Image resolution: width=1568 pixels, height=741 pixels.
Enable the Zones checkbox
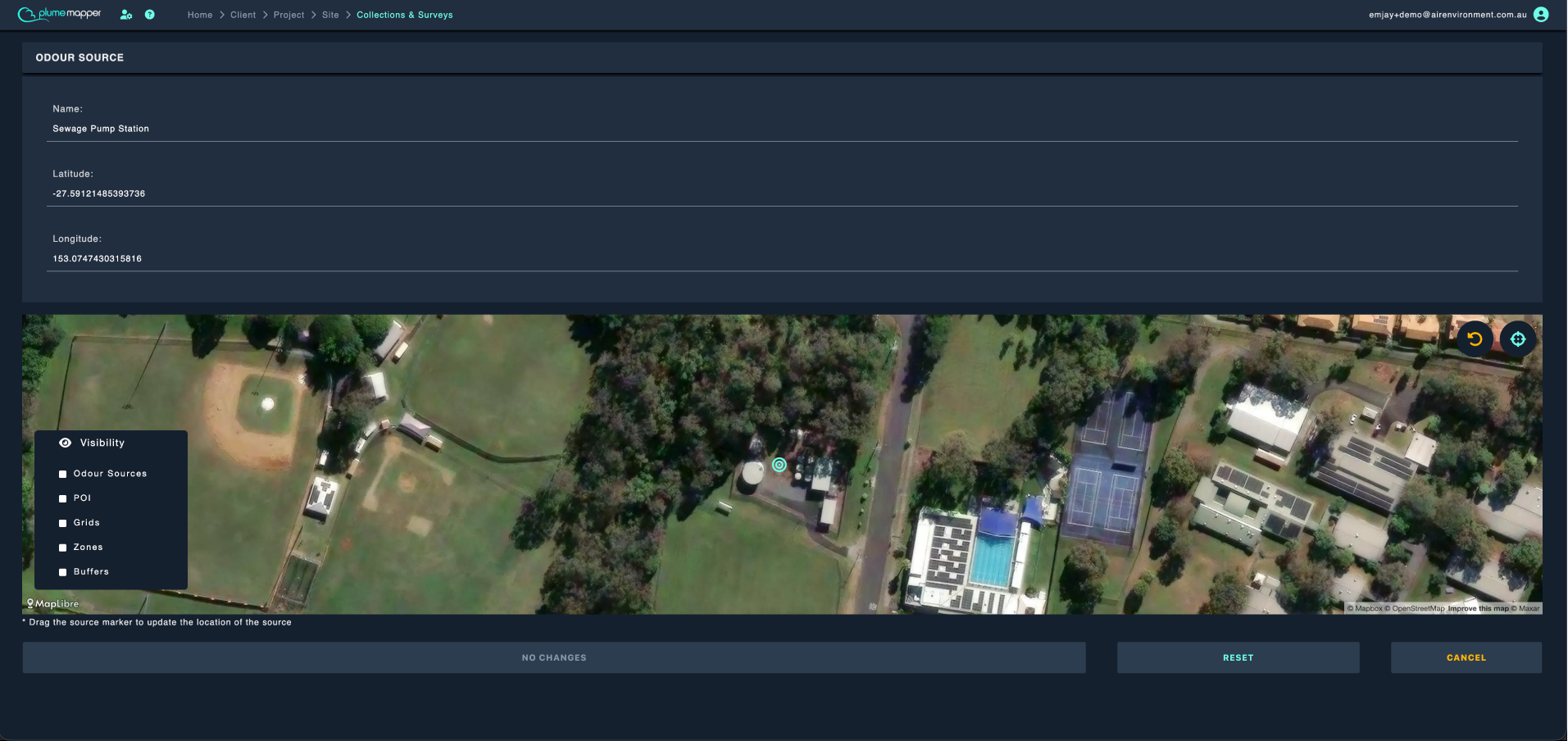point(62,548)
